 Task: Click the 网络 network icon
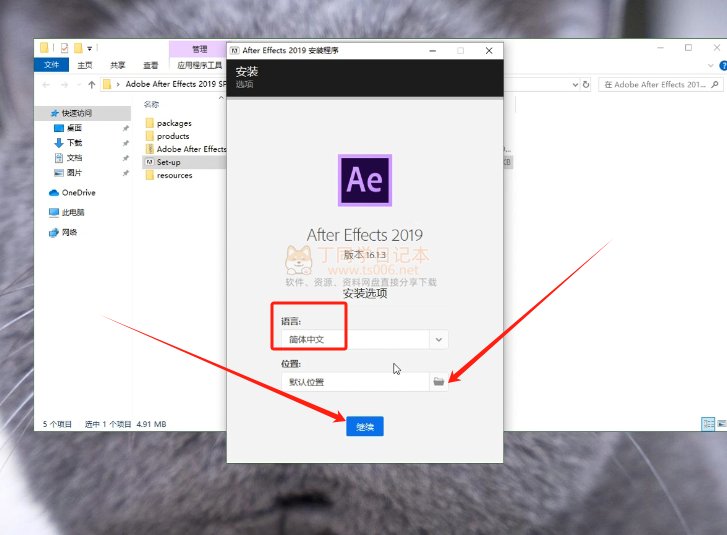coord(54,232)
